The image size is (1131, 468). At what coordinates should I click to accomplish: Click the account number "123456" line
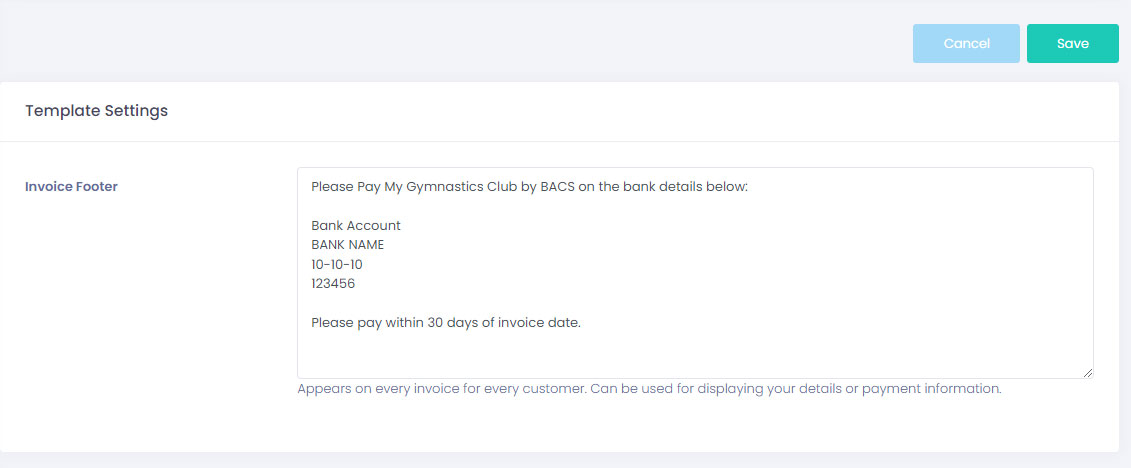(x=333, y=283)
